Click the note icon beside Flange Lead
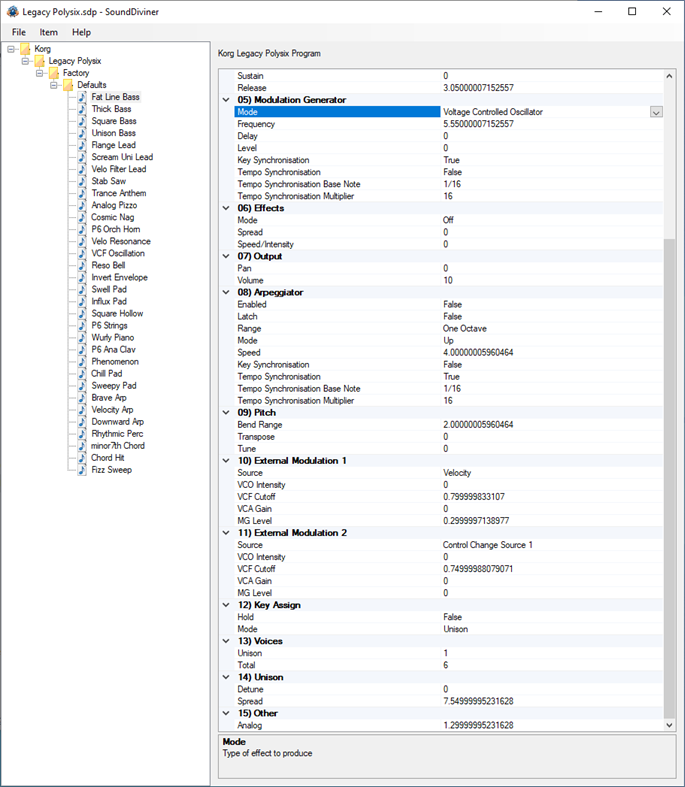Image resolution: width=685 pixels, height=787 pixels. point(82,145)
